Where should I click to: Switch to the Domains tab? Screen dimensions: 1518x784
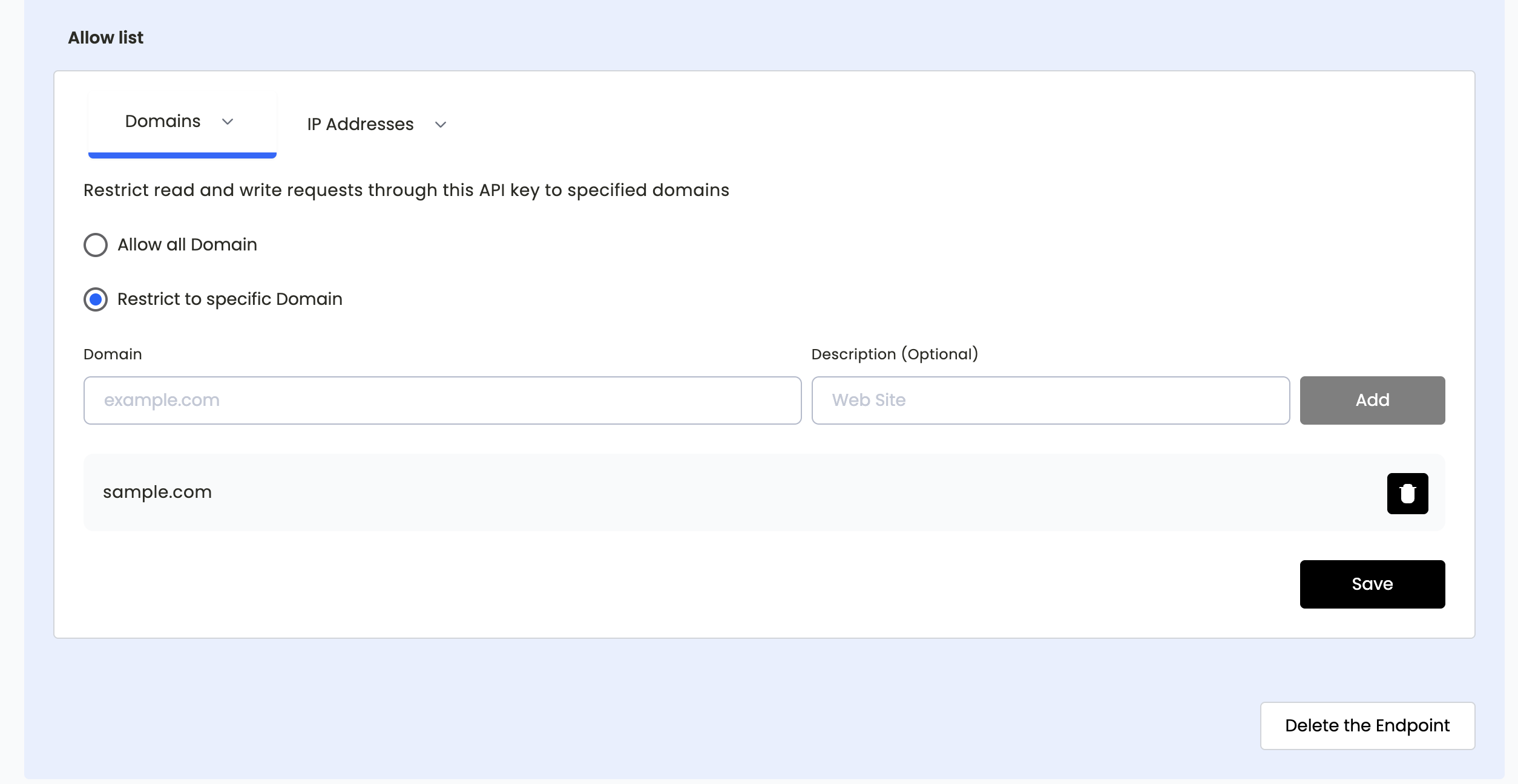[163, 122]
